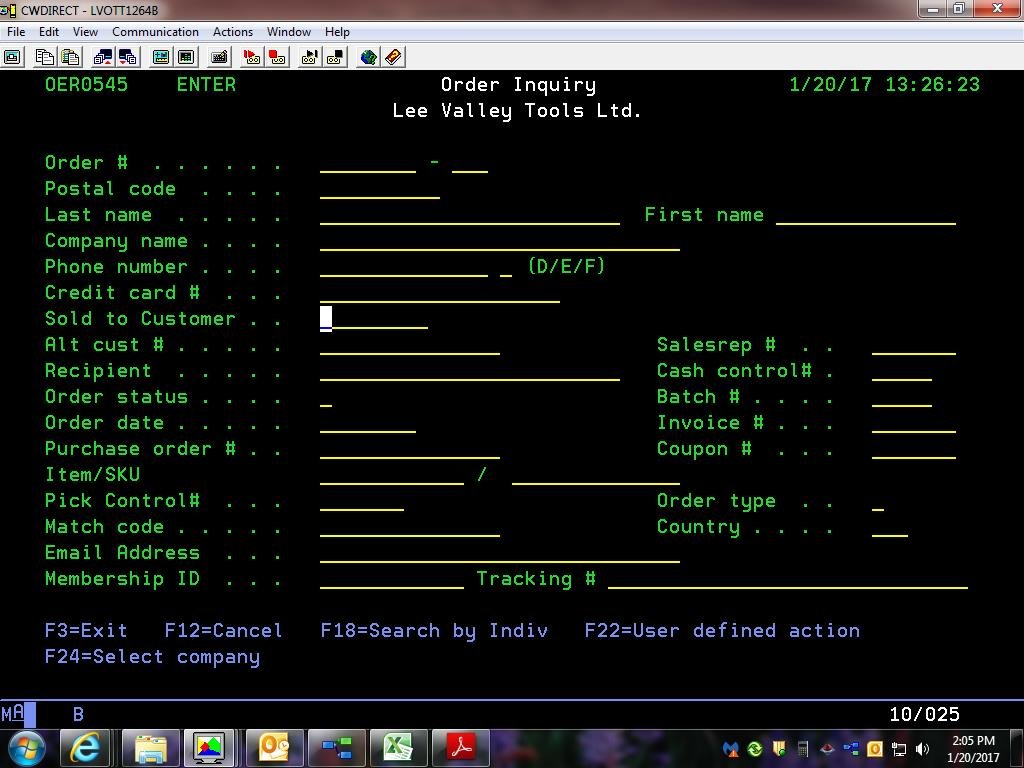This screenshot has height=768, width=1024.
Task: Click the Salesrep # input field
Action: tap(914, 345)
